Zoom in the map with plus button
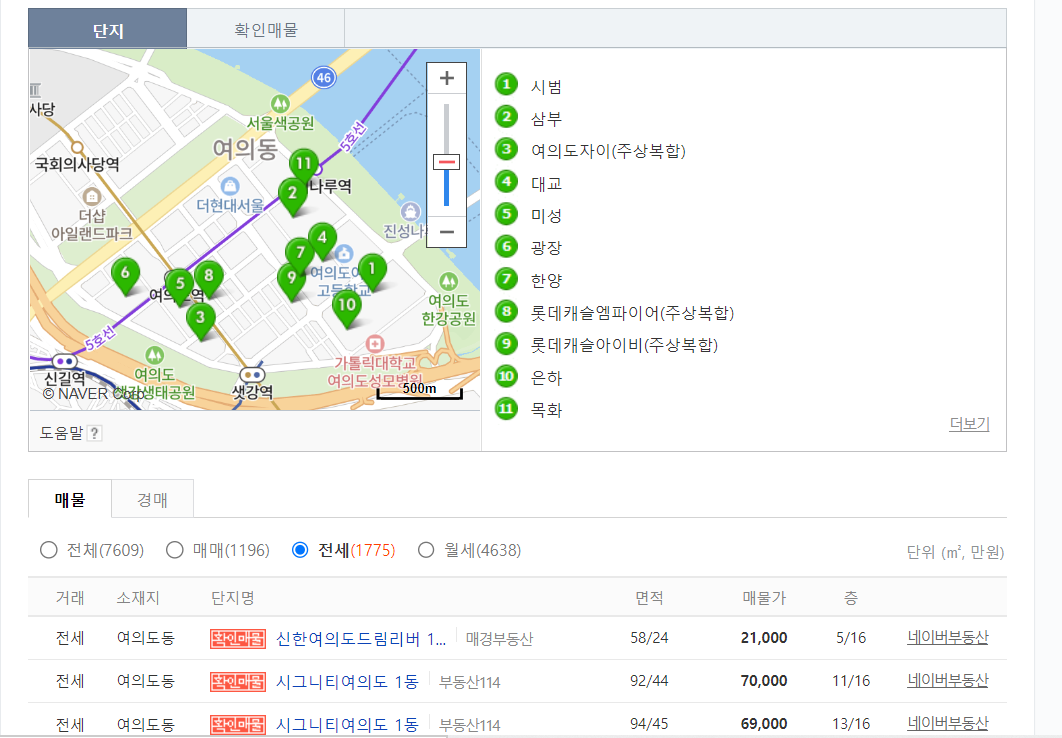This screenshot has width=1062, height=738. (446, 78)
